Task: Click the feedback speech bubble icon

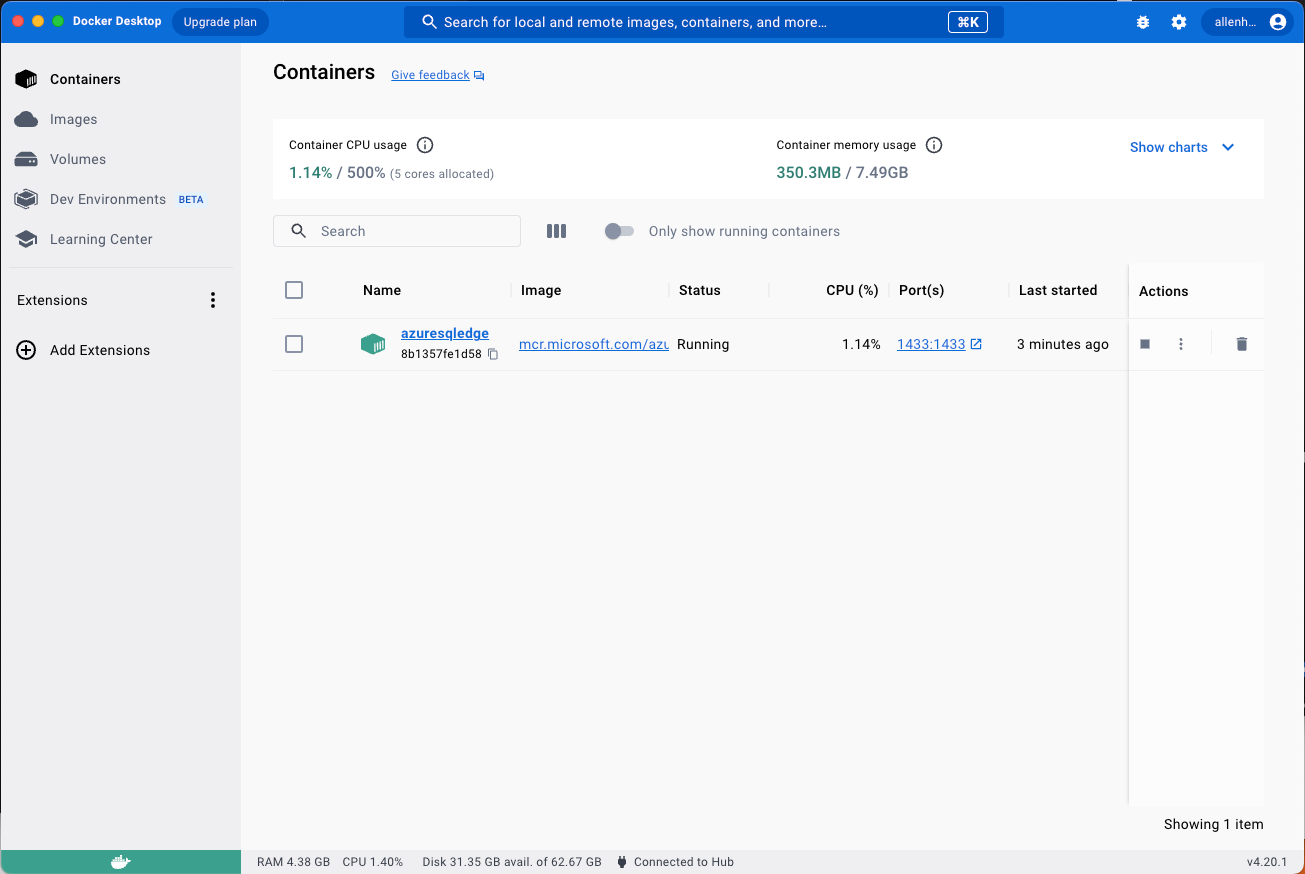Action: pyautogui.click(x=479, y=76)
